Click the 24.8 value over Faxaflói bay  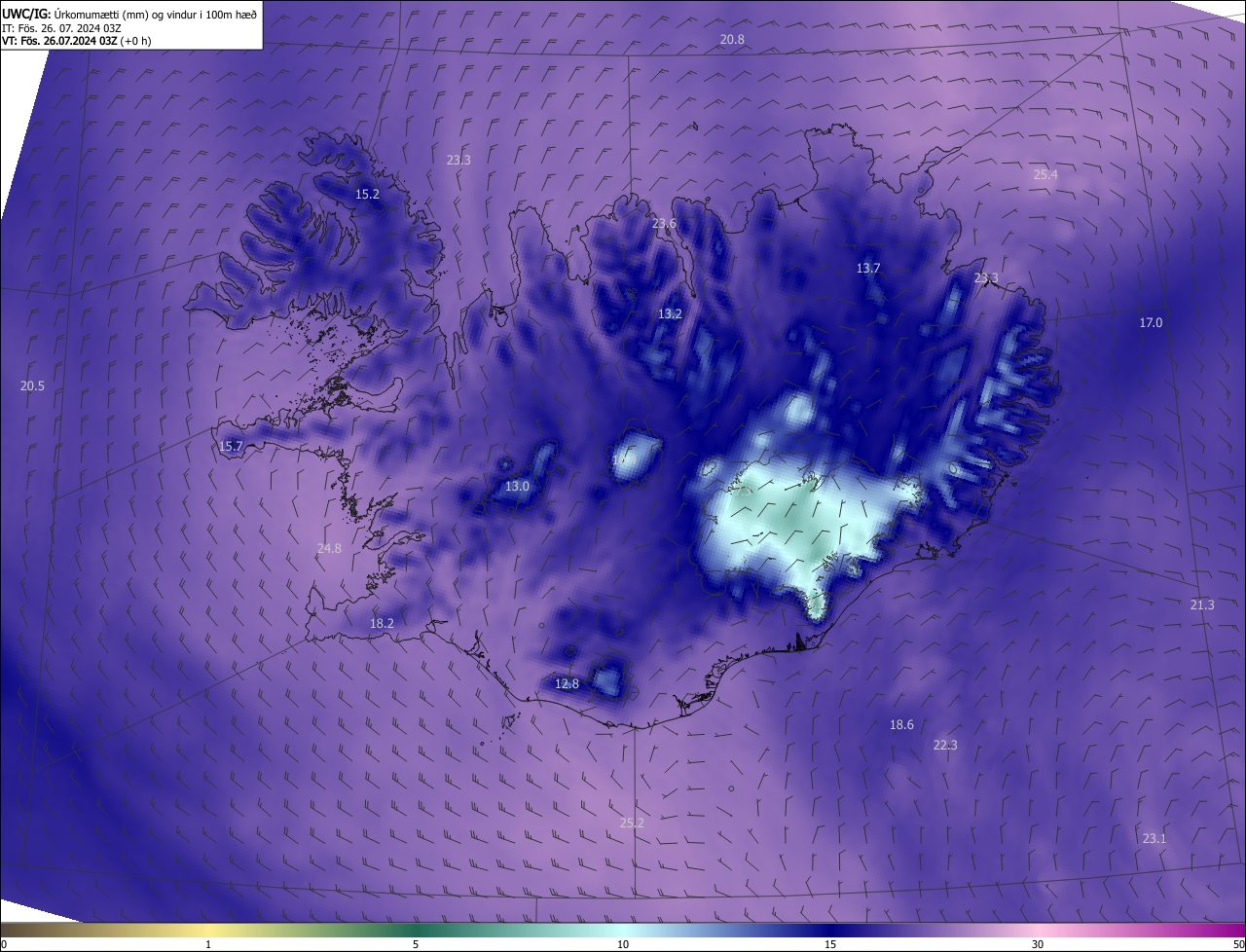pos(329,549)
